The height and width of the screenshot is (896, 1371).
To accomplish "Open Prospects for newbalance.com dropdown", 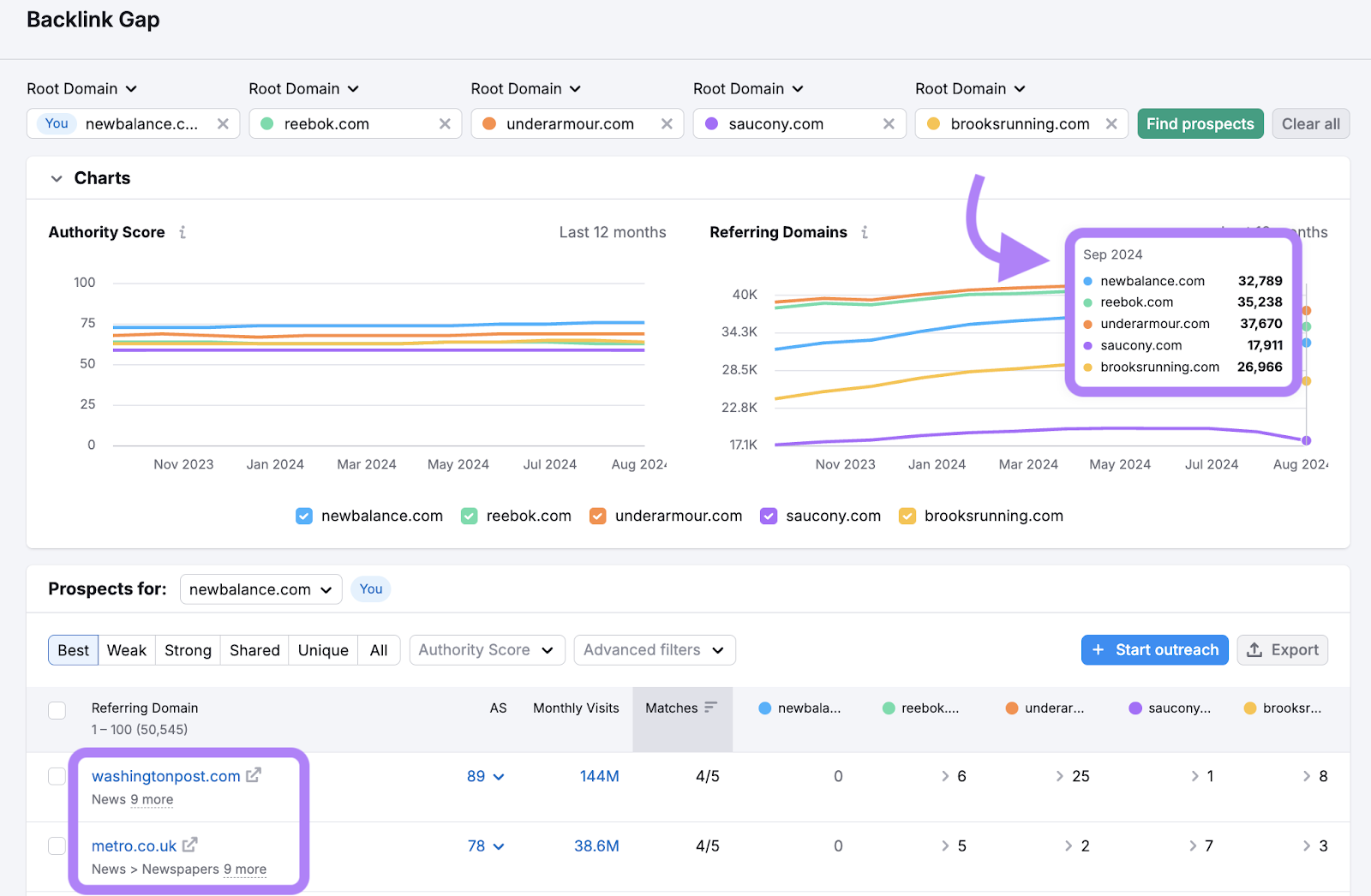I will pos(260,589).
